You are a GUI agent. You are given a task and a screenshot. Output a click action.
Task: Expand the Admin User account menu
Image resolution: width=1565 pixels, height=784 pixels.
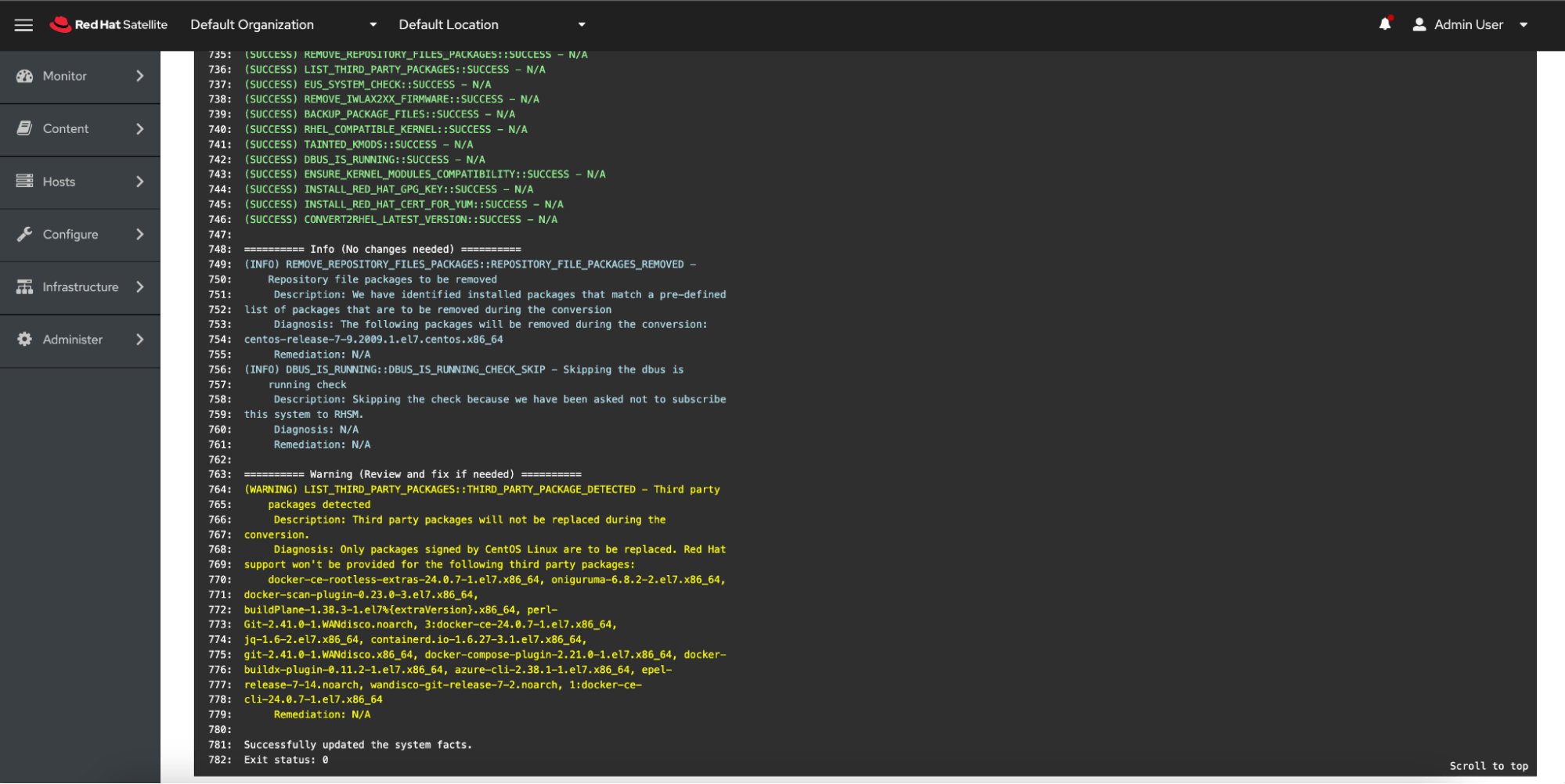(x=1523, y=25)
